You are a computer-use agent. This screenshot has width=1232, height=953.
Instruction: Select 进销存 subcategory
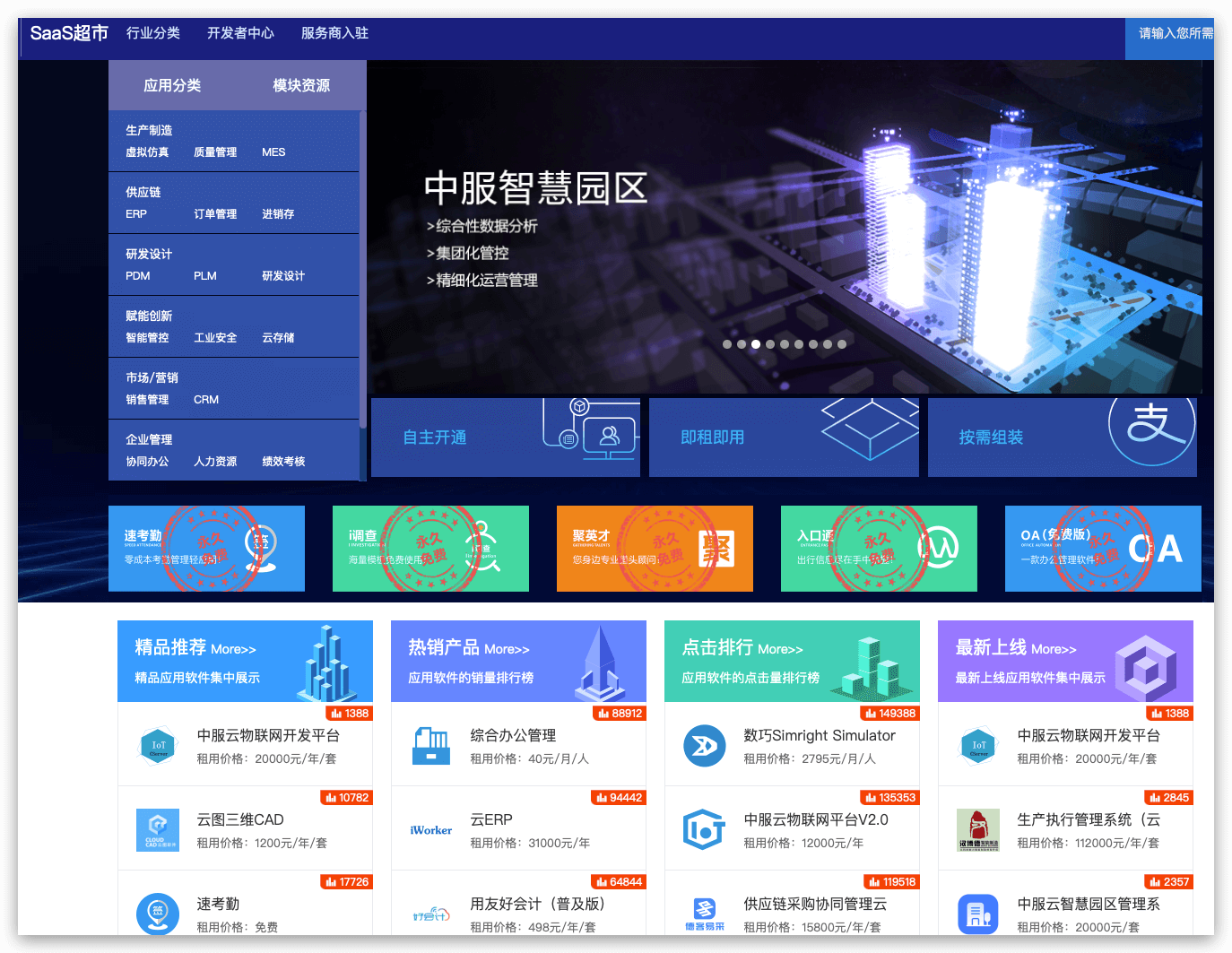pyautogui.click(x=278, y=214)
